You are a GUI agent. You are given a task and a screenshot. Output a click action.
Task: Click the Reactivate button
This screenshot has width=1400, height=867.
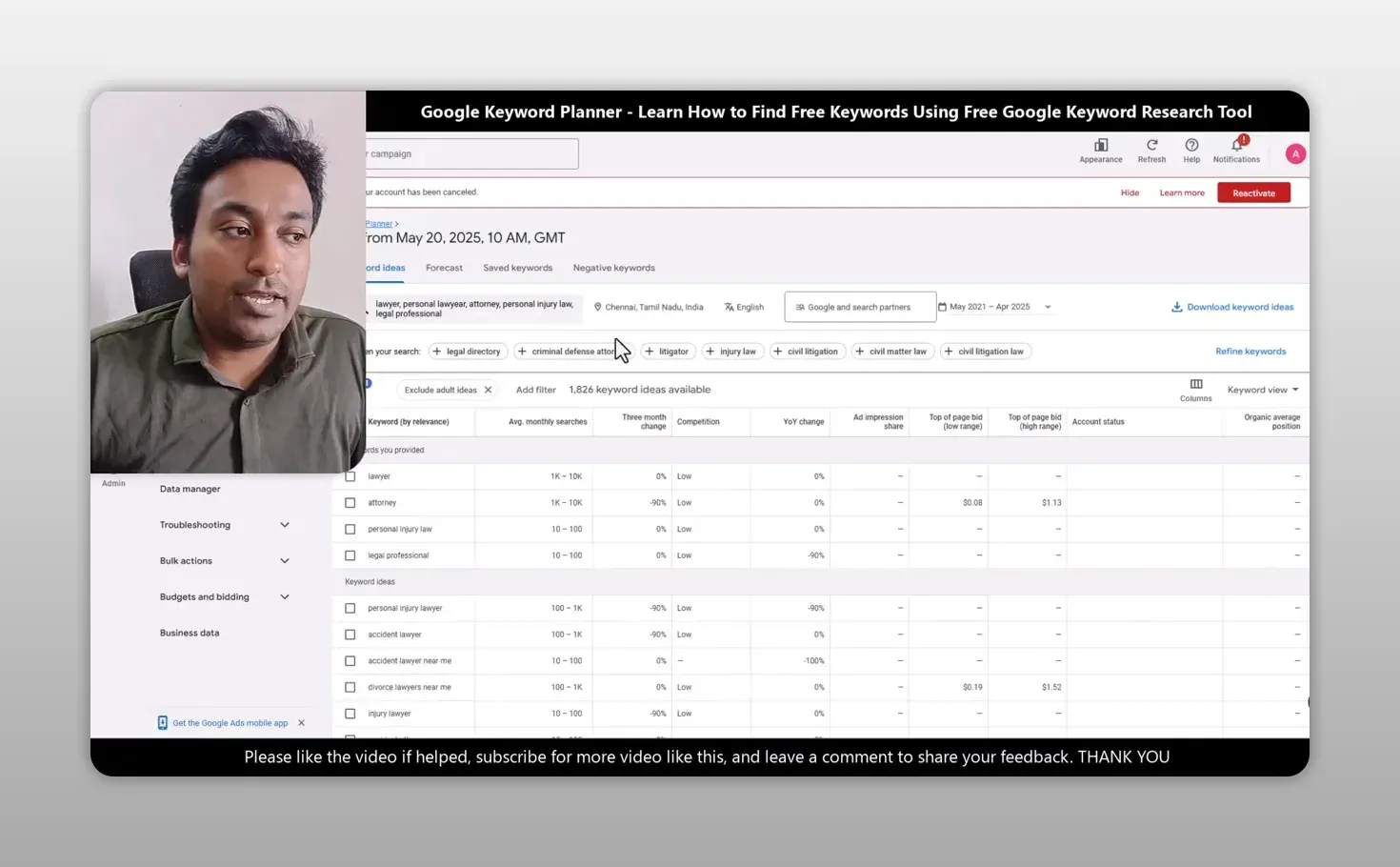[x=1253, y=192]
